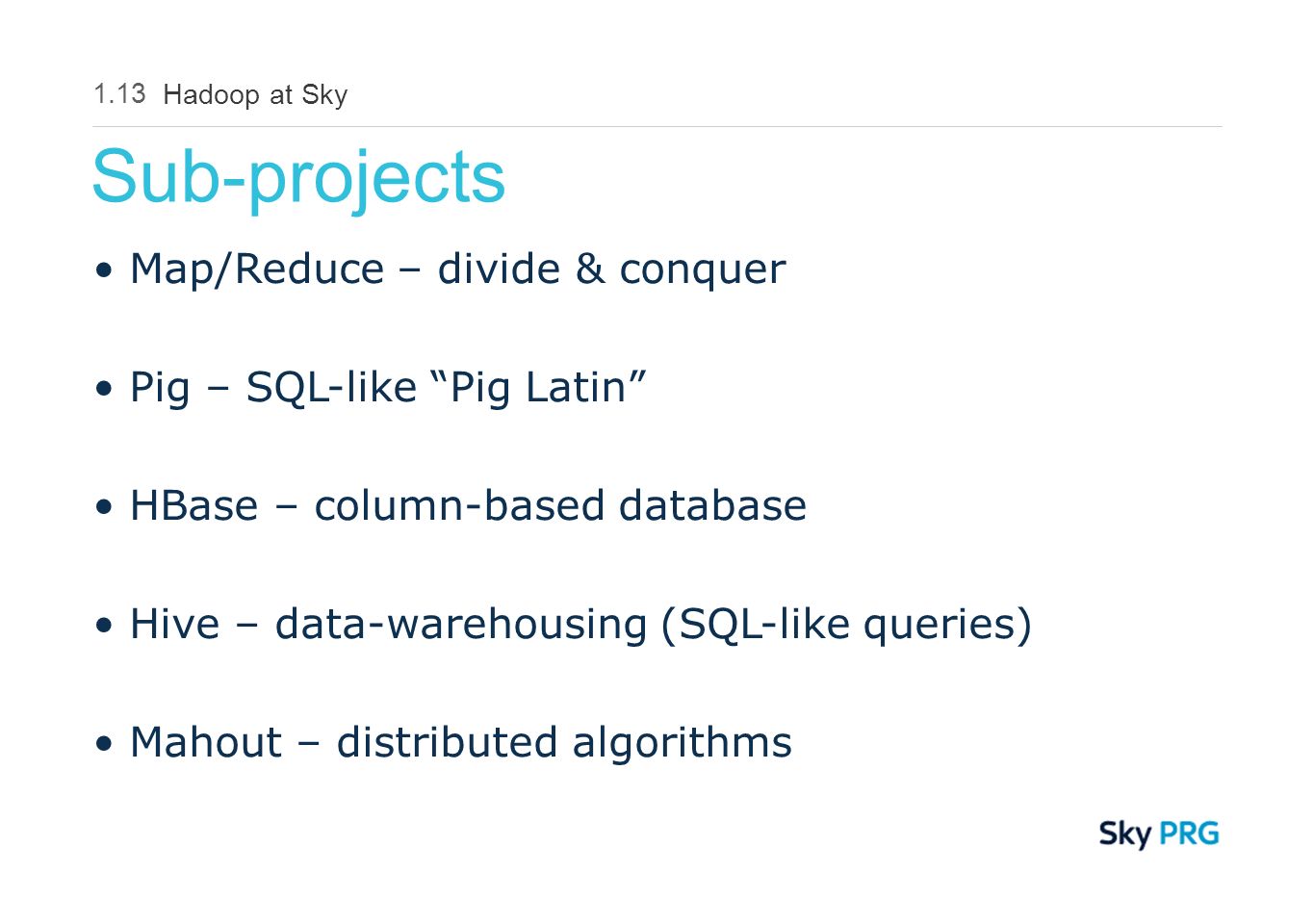Viewport: 1314px width, 924px height.
Task: Click the slide number 1.13
Action: click(x=119, y=93)
